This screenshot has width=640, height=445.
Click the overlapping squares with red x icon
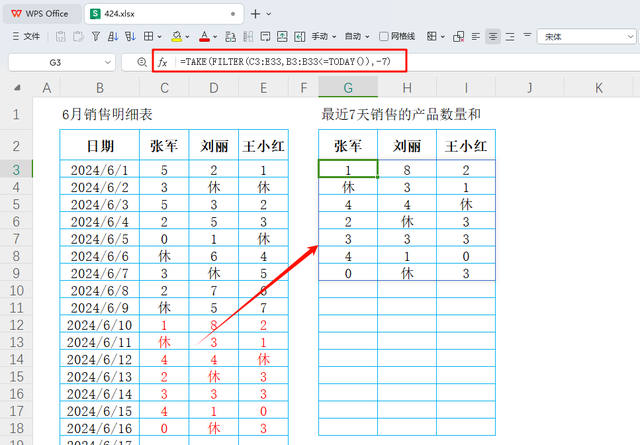(458, 37)
